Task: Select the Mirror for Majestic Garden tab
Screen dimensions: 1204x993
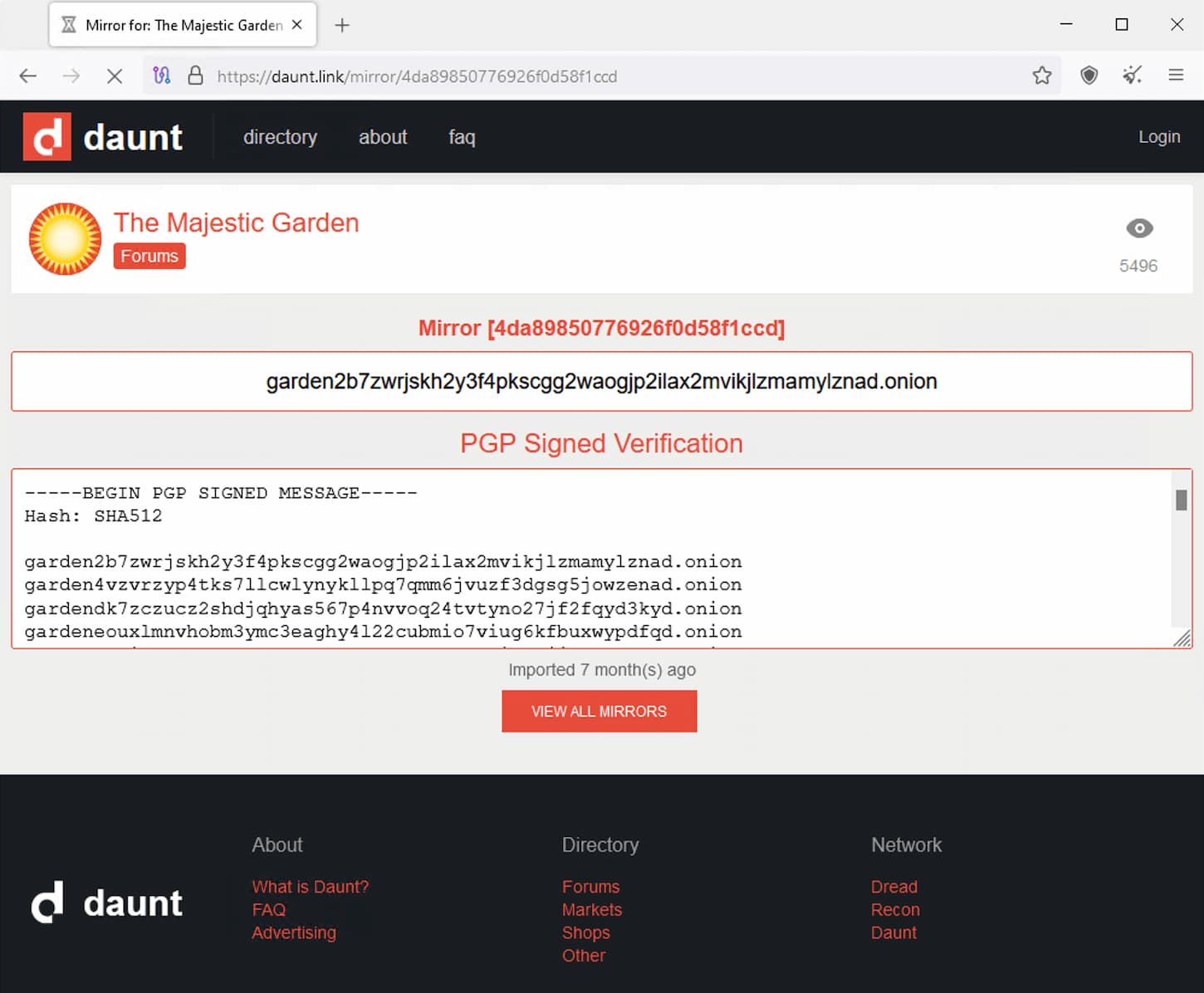Action: tap(184, 25)
